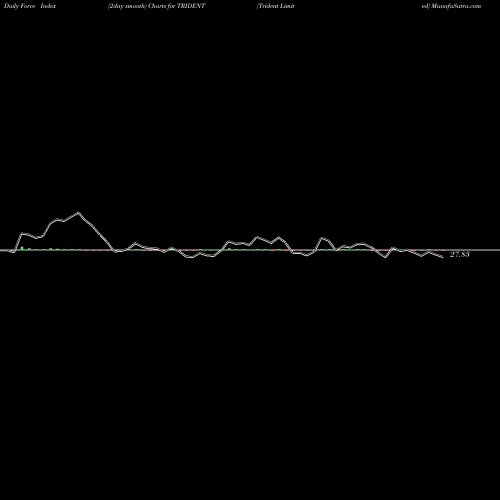Click the 'Daily Force Index' title text
The width and height of the screenshot is (500, 500).
pyautogui.click(x=30, y=6)
